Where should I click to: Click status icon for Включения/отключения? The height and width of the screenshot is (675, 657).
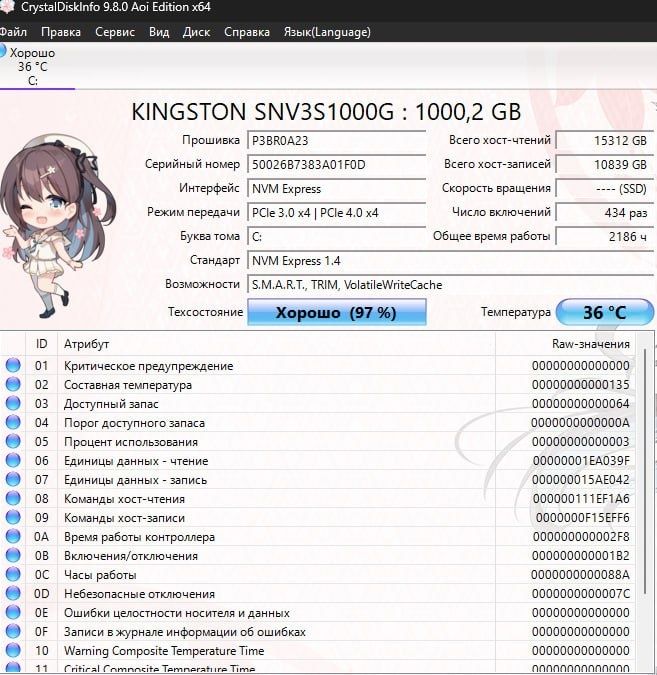coord(13,555)
